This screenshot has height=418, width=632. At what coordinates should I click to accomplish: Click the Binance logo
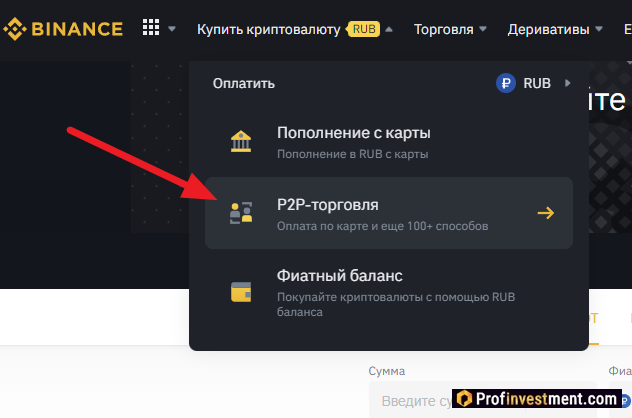63,29
